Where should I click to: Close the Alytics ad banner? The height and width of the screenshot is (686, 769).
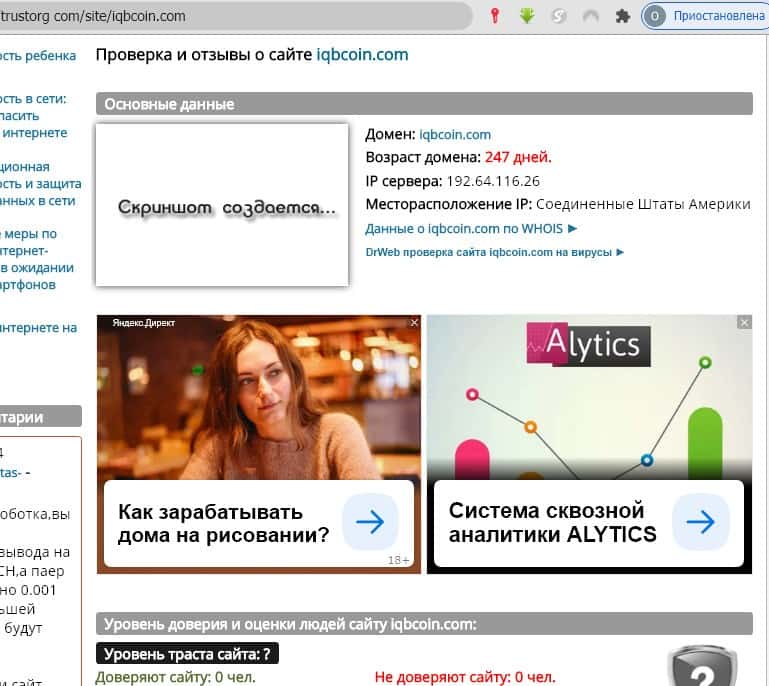[744, 322]
